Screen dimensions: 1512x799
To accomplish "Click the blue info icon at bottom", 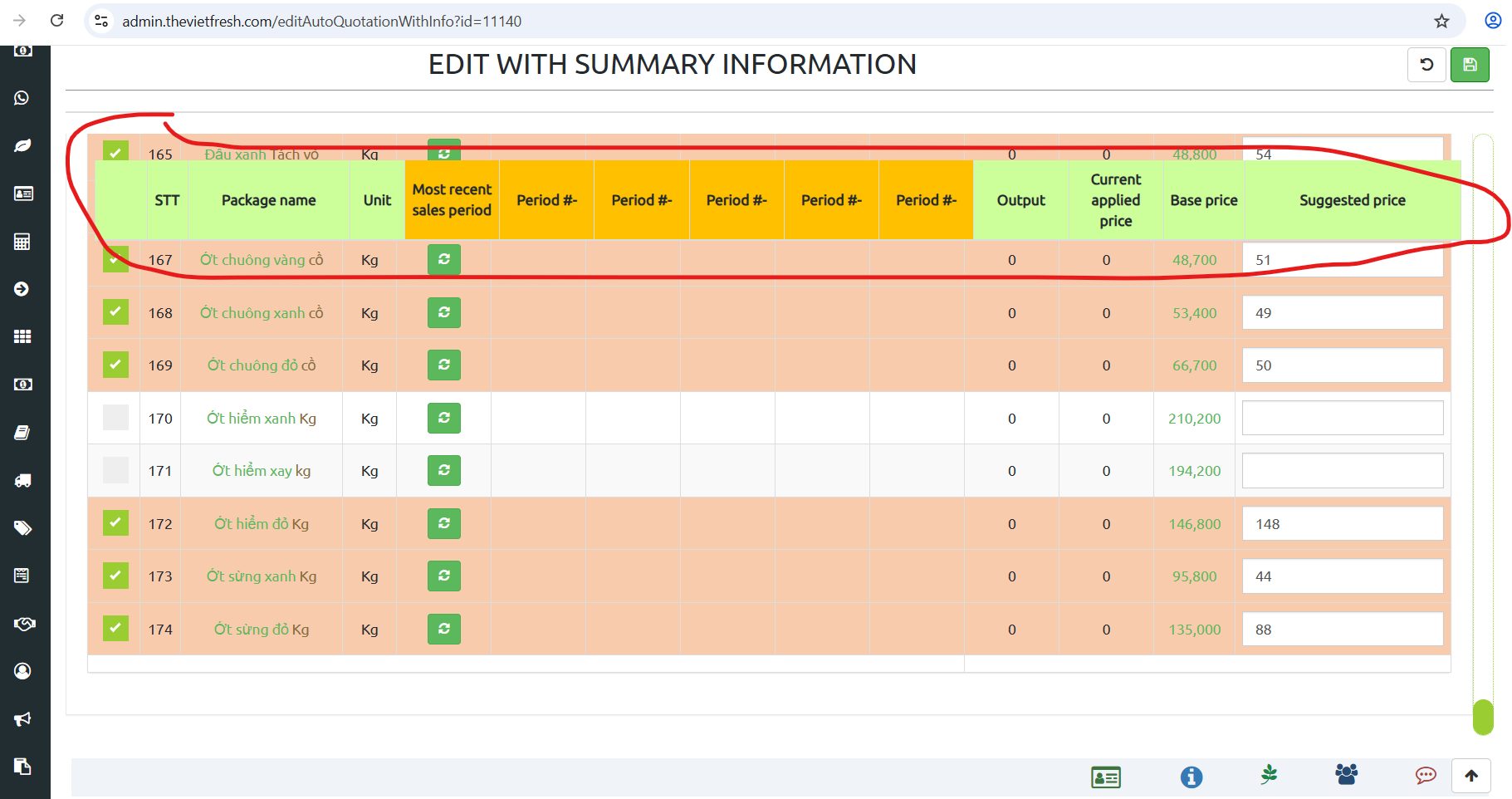I will point(1191,777).
